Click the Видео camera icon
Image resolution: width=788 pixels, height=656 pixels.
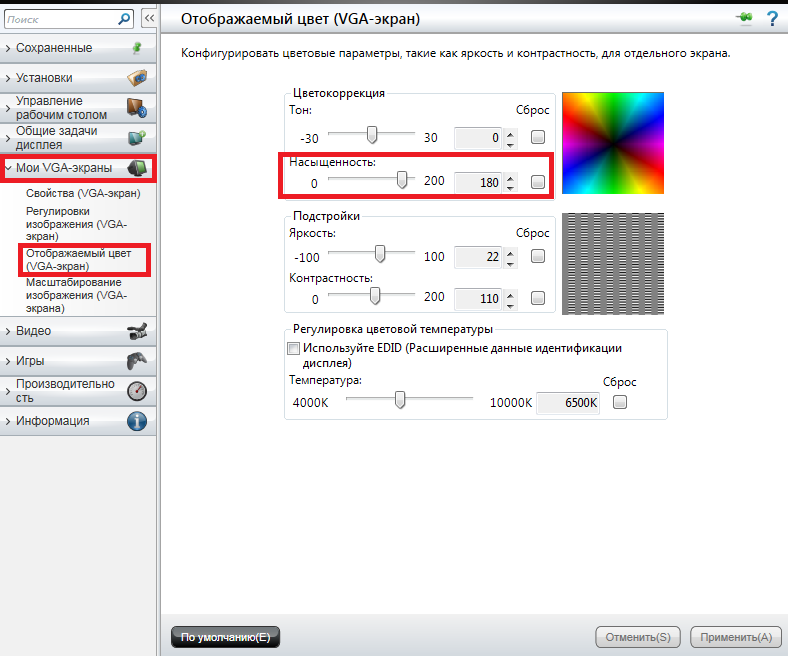point(137,331)
